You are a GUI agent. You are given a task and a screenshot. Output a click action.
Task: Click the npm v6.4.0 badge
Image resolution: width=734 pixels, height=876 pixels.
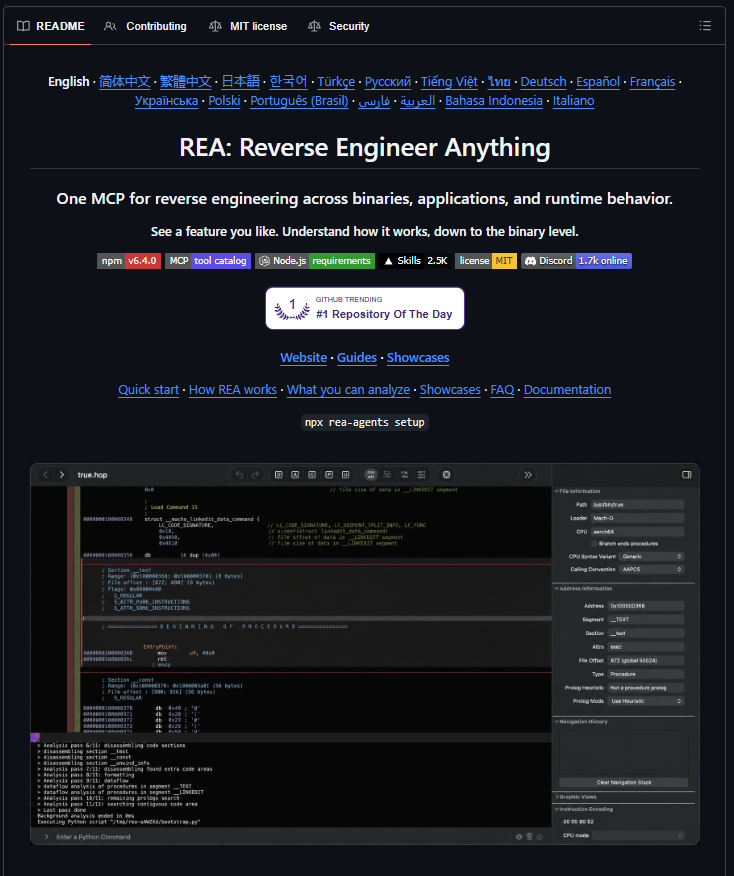pyautogui.click(x=129, y=261)
